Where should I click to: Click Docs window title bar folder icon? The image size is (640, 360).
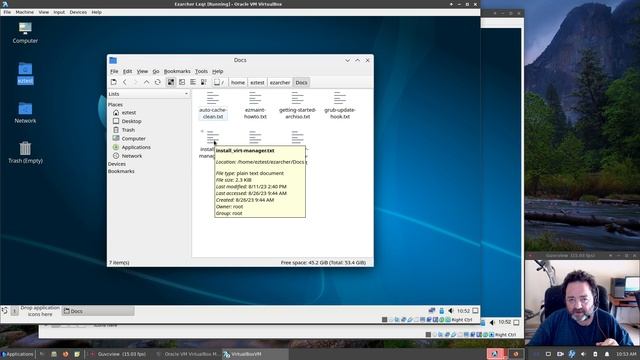tap(113, 60)
